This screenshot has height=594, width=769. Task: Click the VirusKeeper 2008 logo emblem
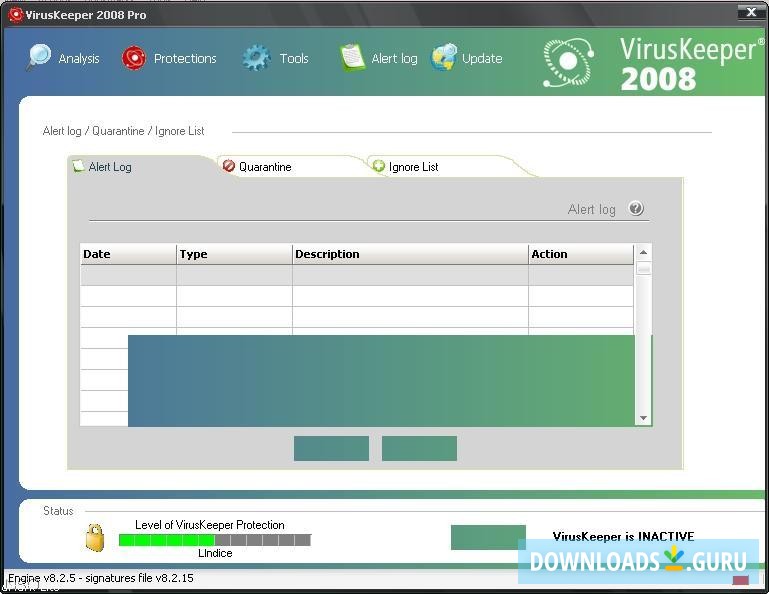point(568,63)
